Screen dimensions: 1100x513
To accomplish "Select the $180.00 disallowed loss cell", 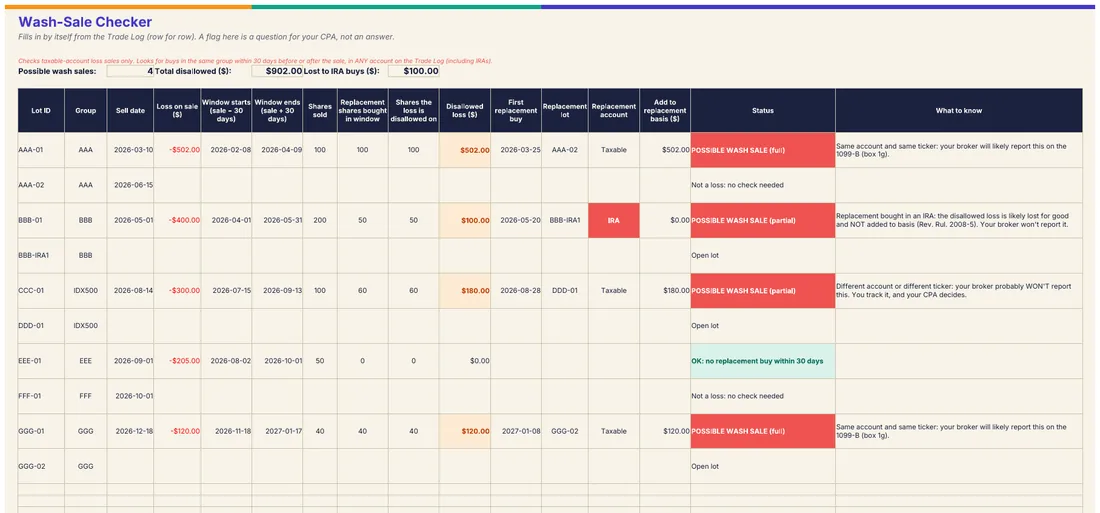I will [x=464, y=291].
